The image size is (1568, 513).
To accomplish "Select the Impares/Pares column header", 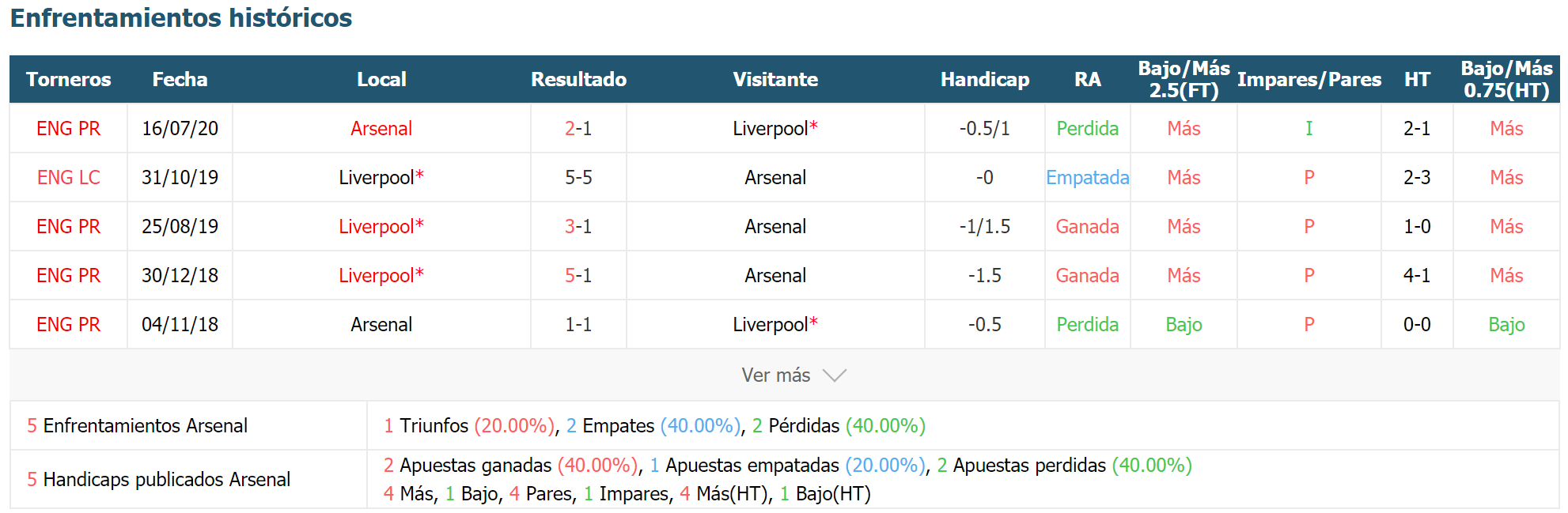I will 1309,79.
